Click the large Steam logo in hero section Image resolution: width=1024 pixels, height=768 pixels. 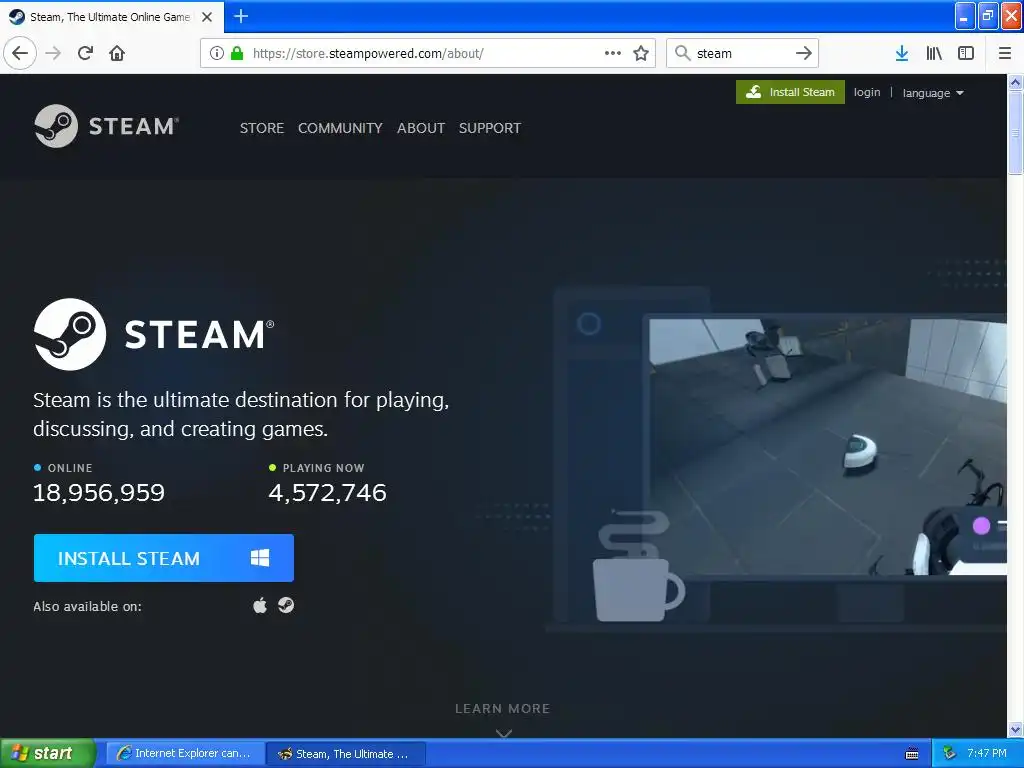pyautogui.click(x=154, y=334)
